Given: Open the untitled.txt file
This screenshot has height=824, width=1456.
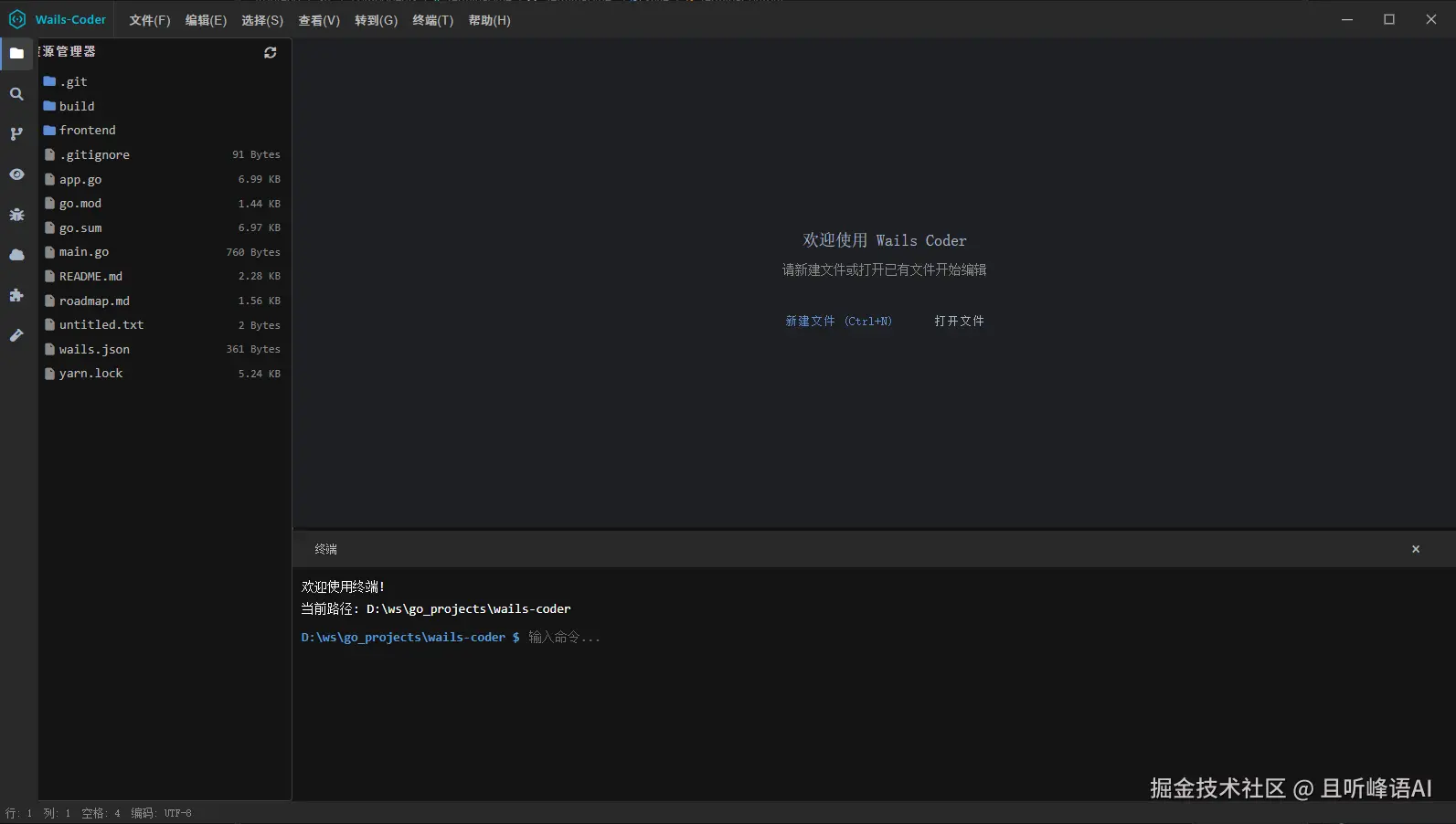Looking at the screenshot, I should [165, 325].
